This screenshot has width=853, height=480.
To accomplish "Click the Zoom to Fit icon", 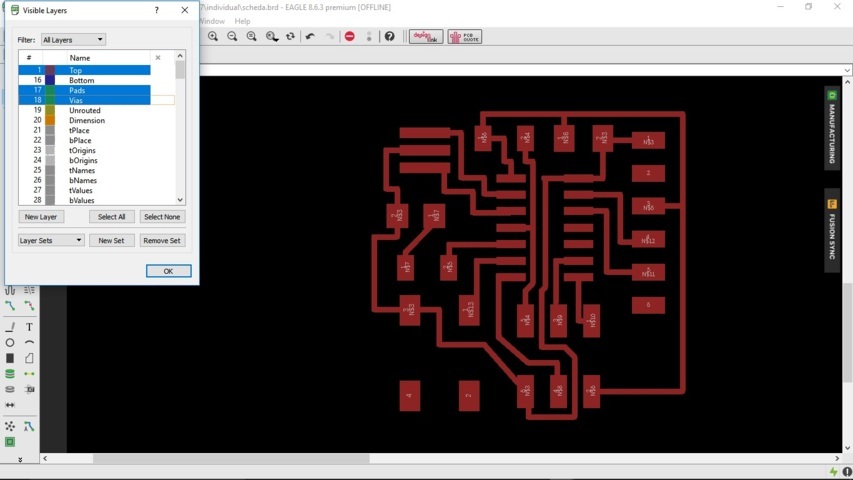I will (251, 36).
